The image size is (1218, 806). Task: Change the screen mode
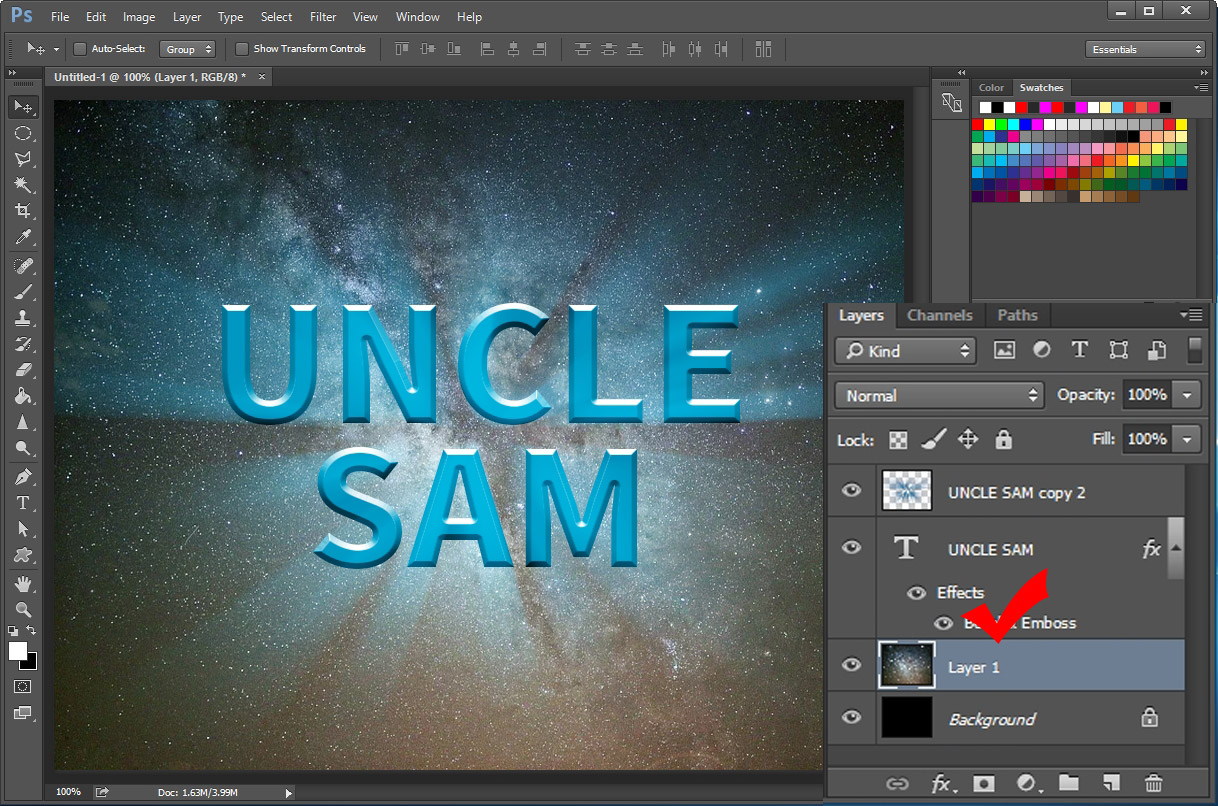23,713
